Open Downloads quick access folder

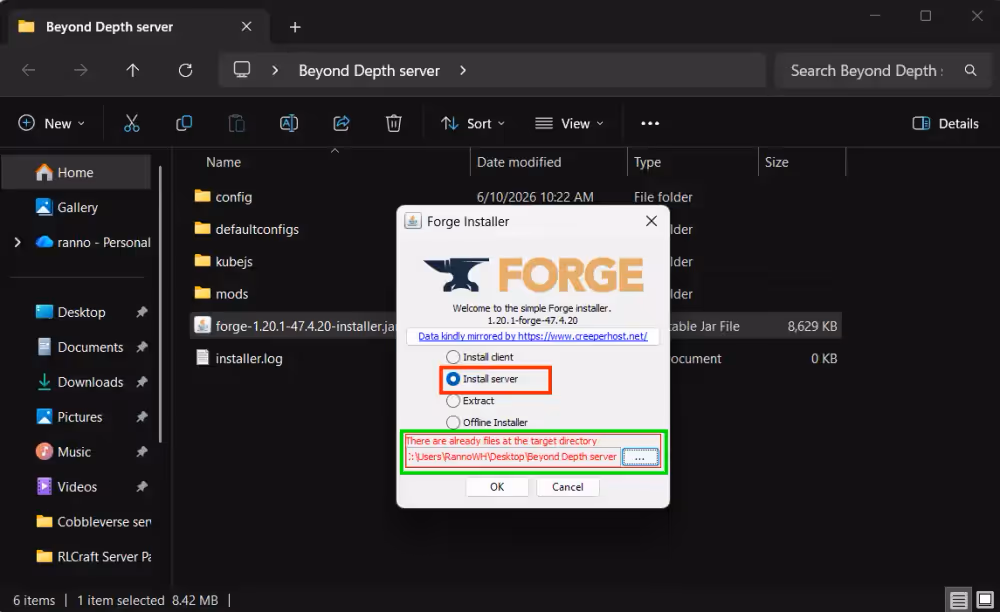tap(90, 382)
